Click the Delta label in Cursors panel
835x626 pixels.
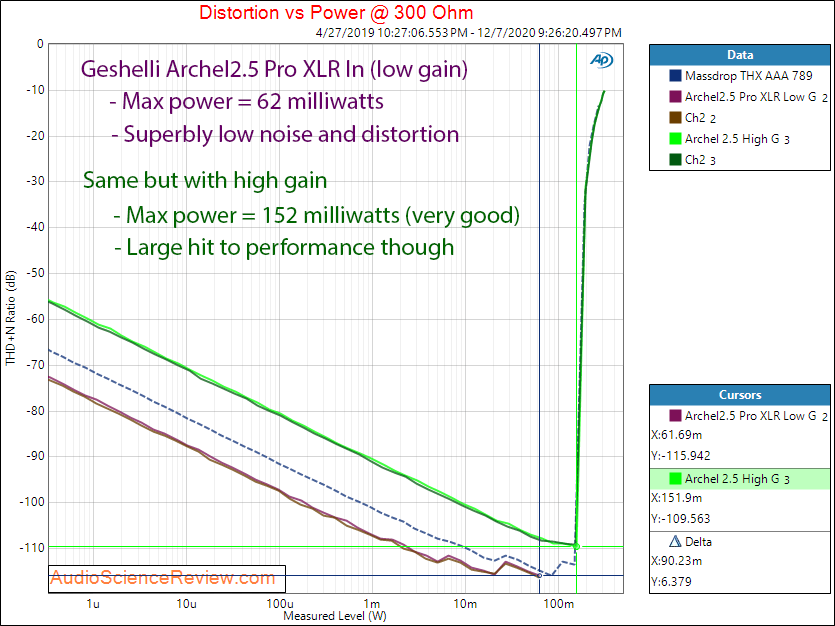(x=698, y=542)
